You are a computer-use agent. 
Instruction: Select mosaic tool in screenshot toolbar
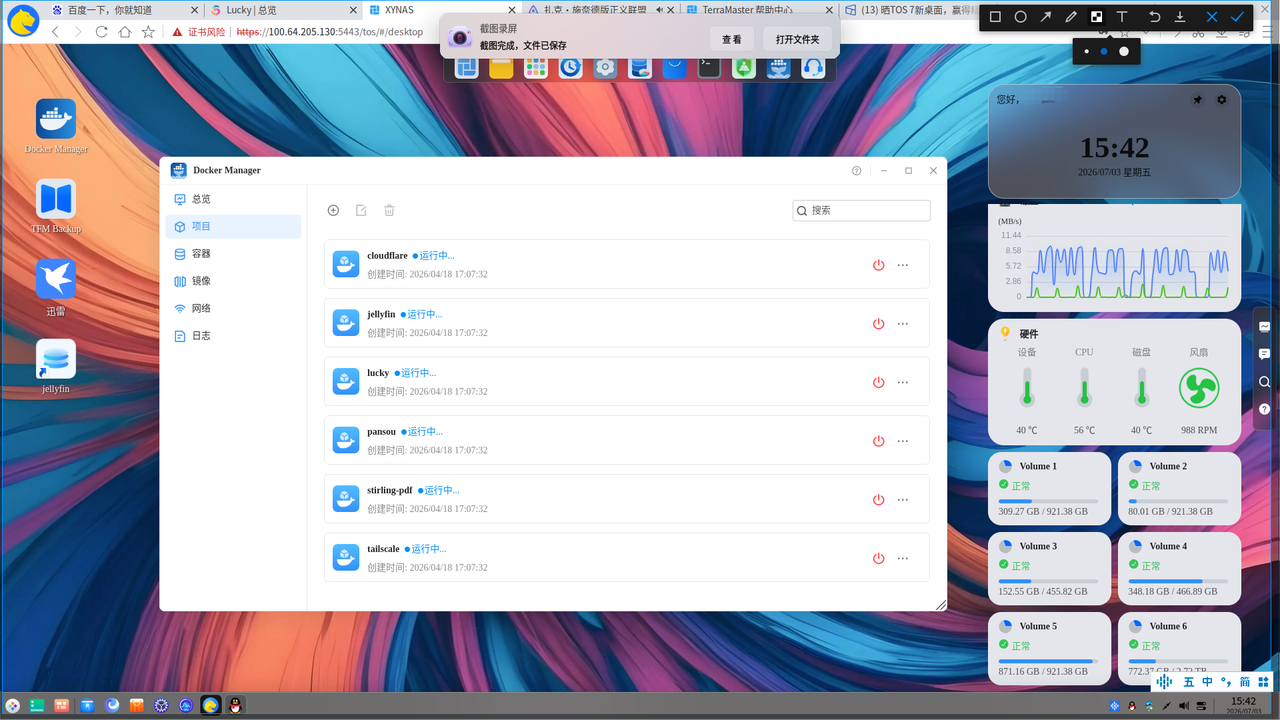click(1096, 17)
